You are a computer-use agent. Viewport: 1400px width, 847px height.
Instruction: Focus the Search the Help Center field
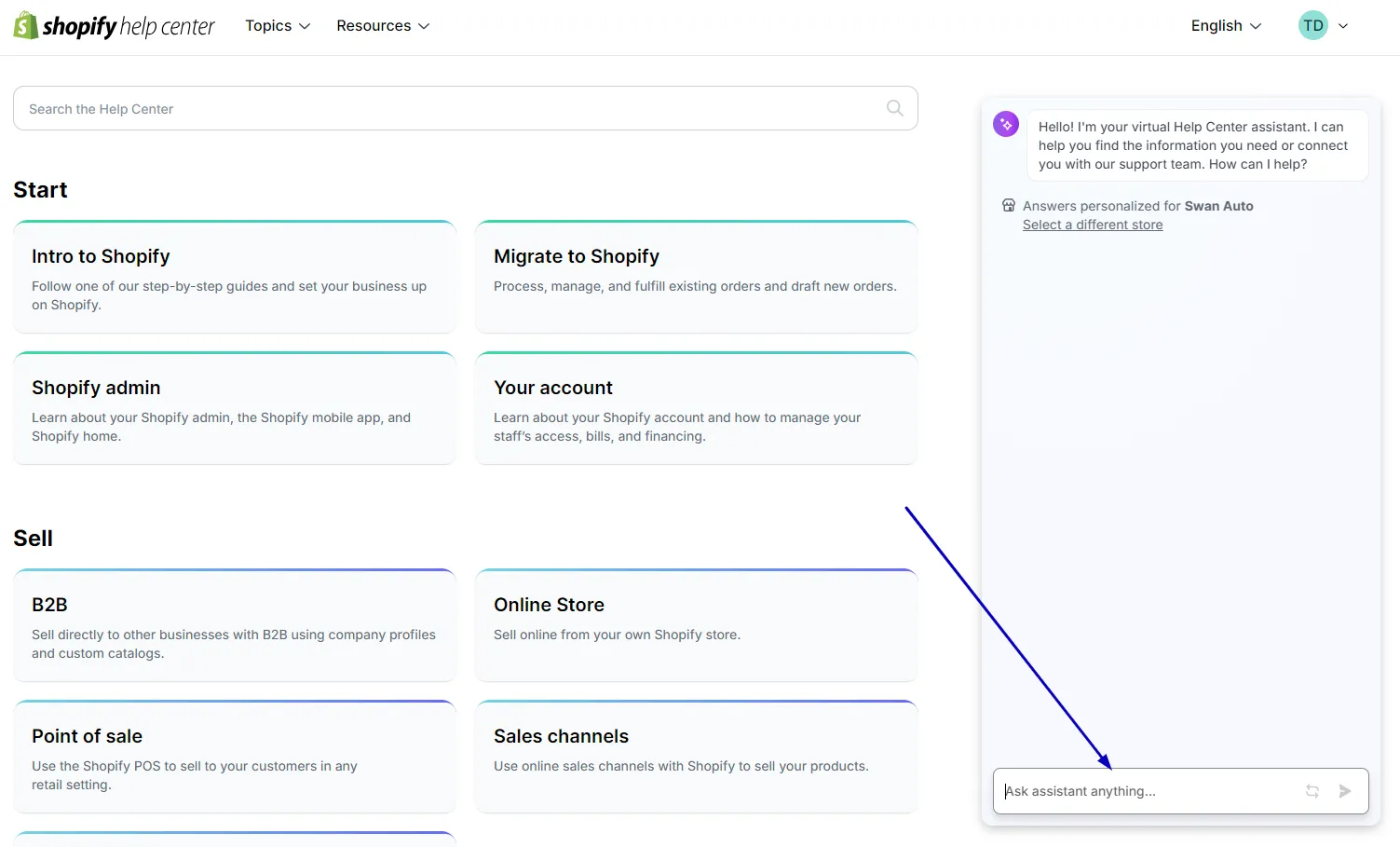pos(466,108)
